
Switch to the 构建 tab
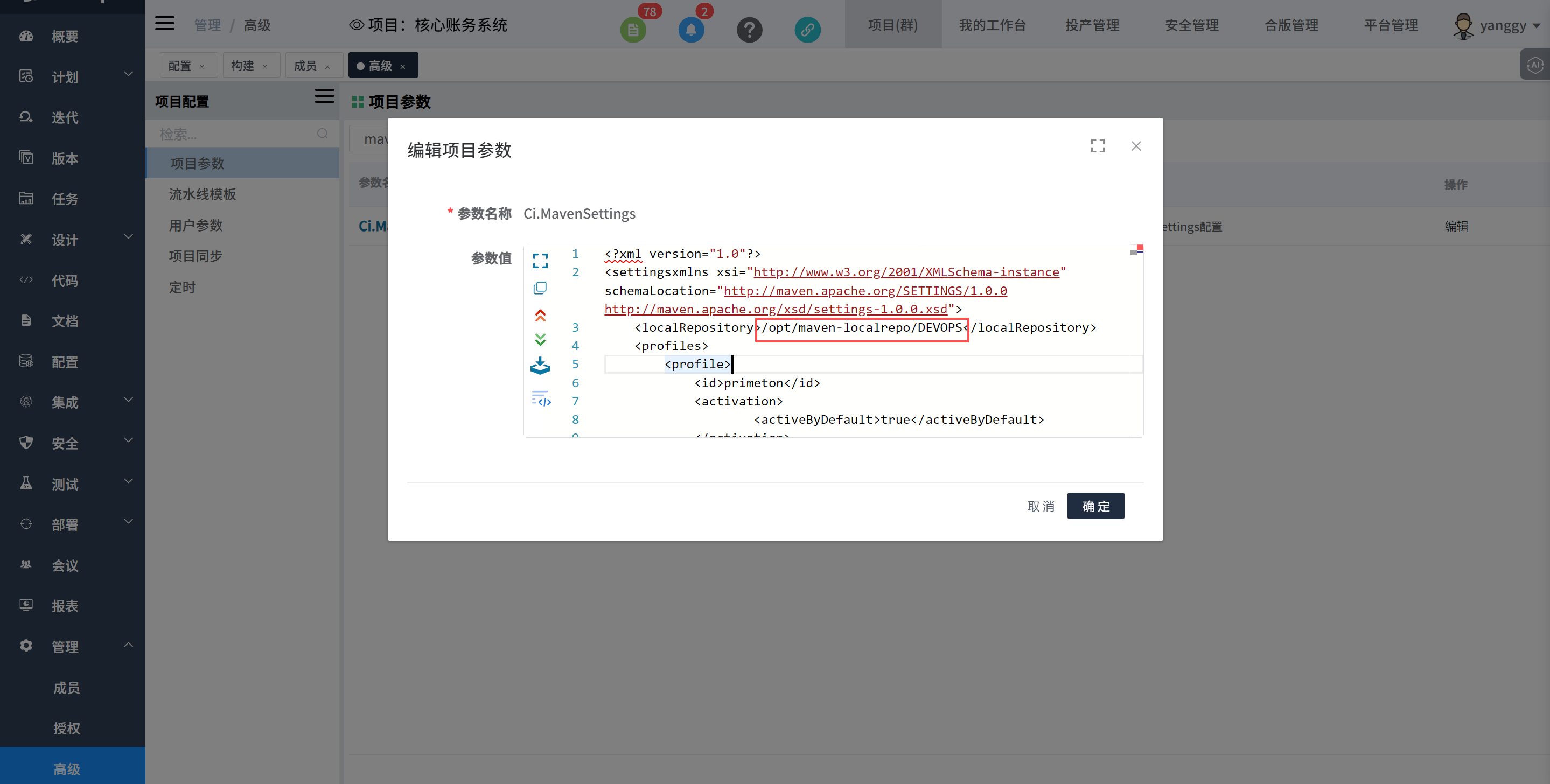coord(243,66)
